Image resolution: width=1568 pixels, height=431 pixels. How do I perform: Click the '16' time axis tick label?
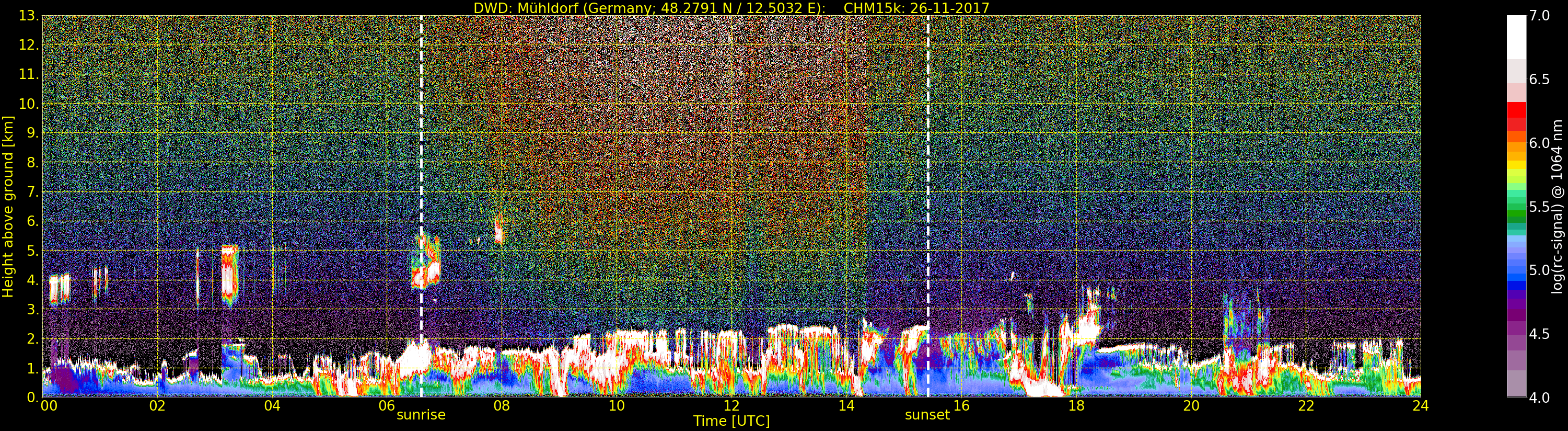coord(961,405)
